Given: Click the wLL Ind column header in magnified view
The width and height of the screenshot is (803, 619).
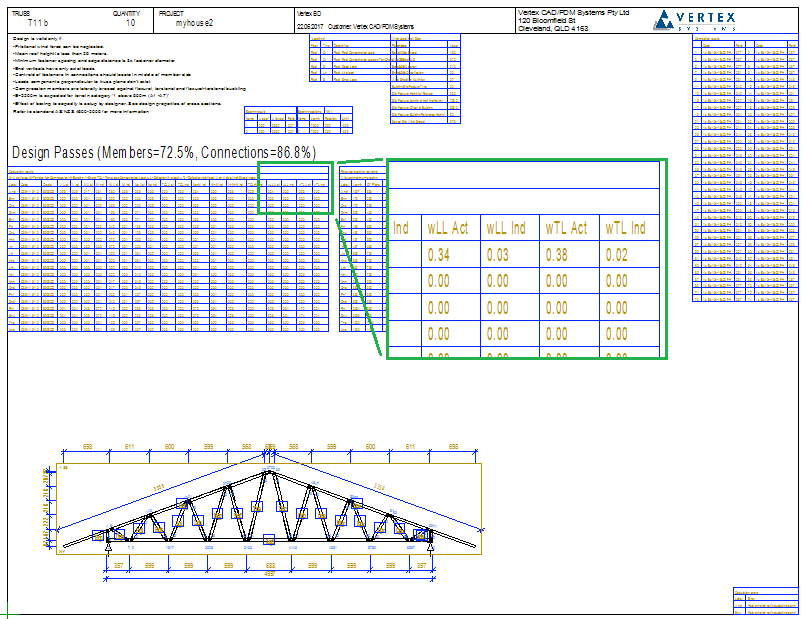Looking at the screenshot, I should [506, 228].
